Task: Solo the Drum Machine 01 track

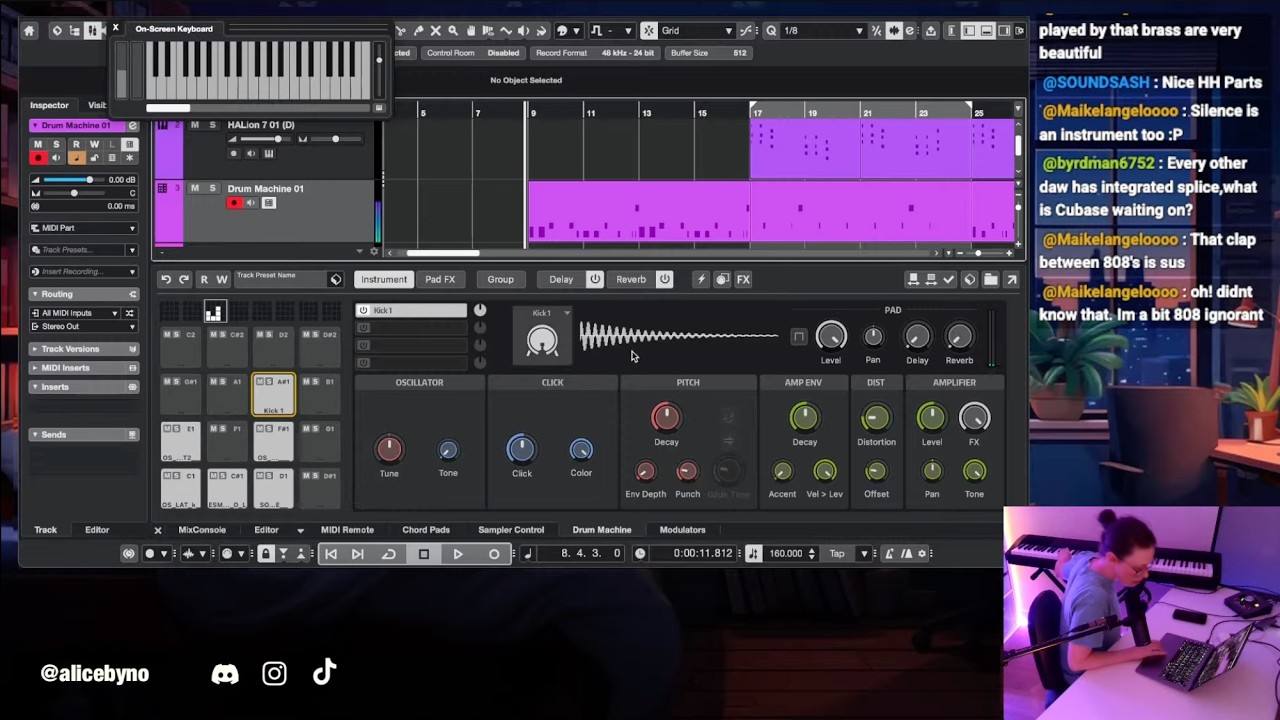Action: (212, 188)
